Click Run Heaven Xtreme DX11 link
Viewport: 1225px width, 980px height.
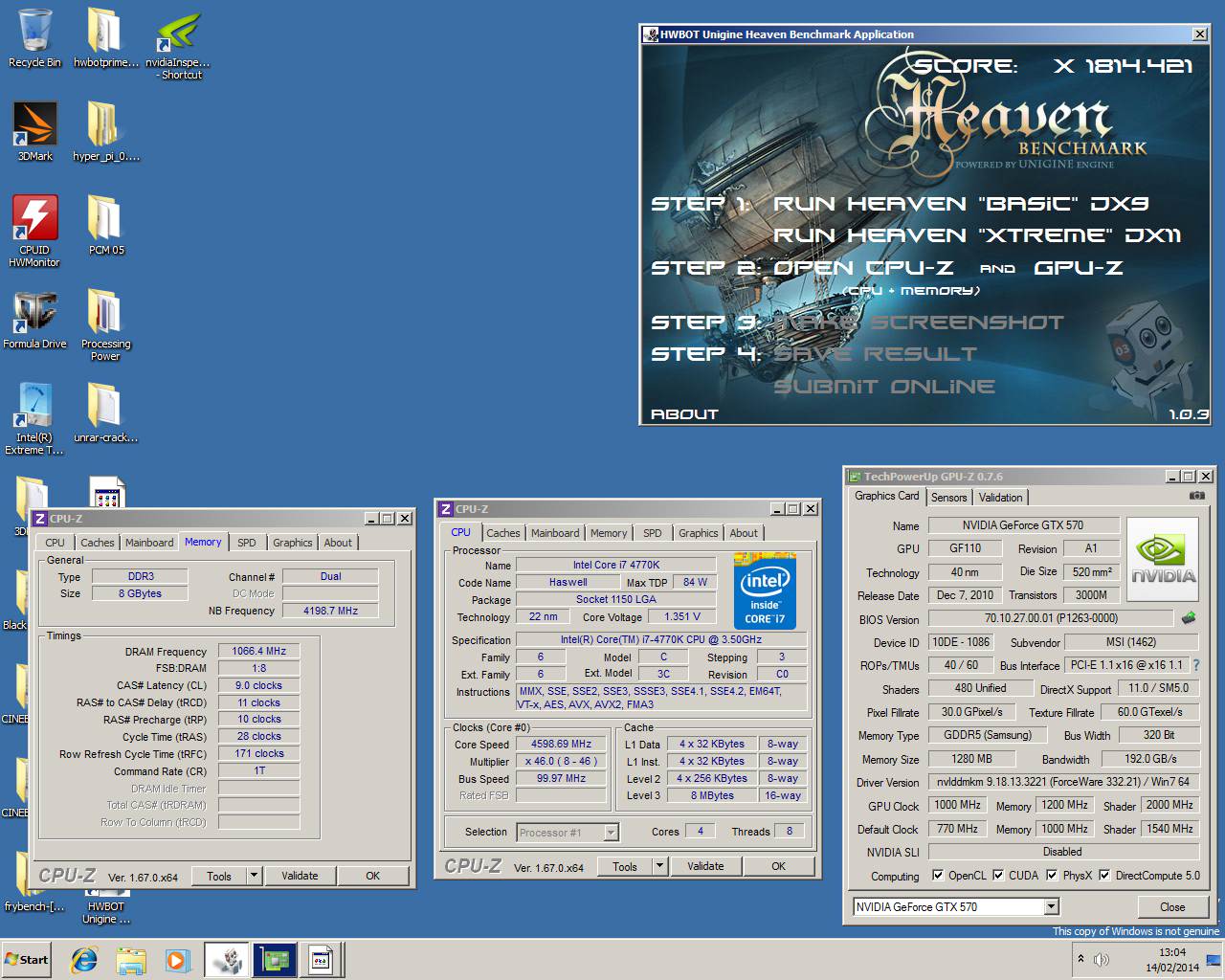coord(977,234)
